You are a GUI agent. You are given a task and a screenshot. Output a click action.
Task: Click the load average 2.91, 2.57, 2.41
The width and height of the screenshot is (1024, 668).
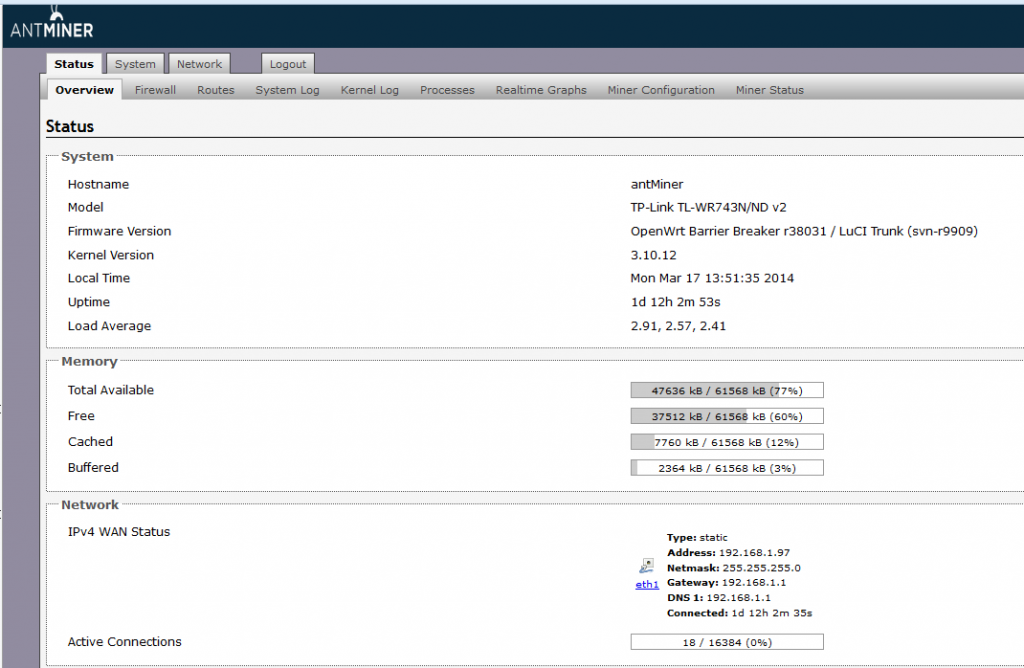click(678, 326)
